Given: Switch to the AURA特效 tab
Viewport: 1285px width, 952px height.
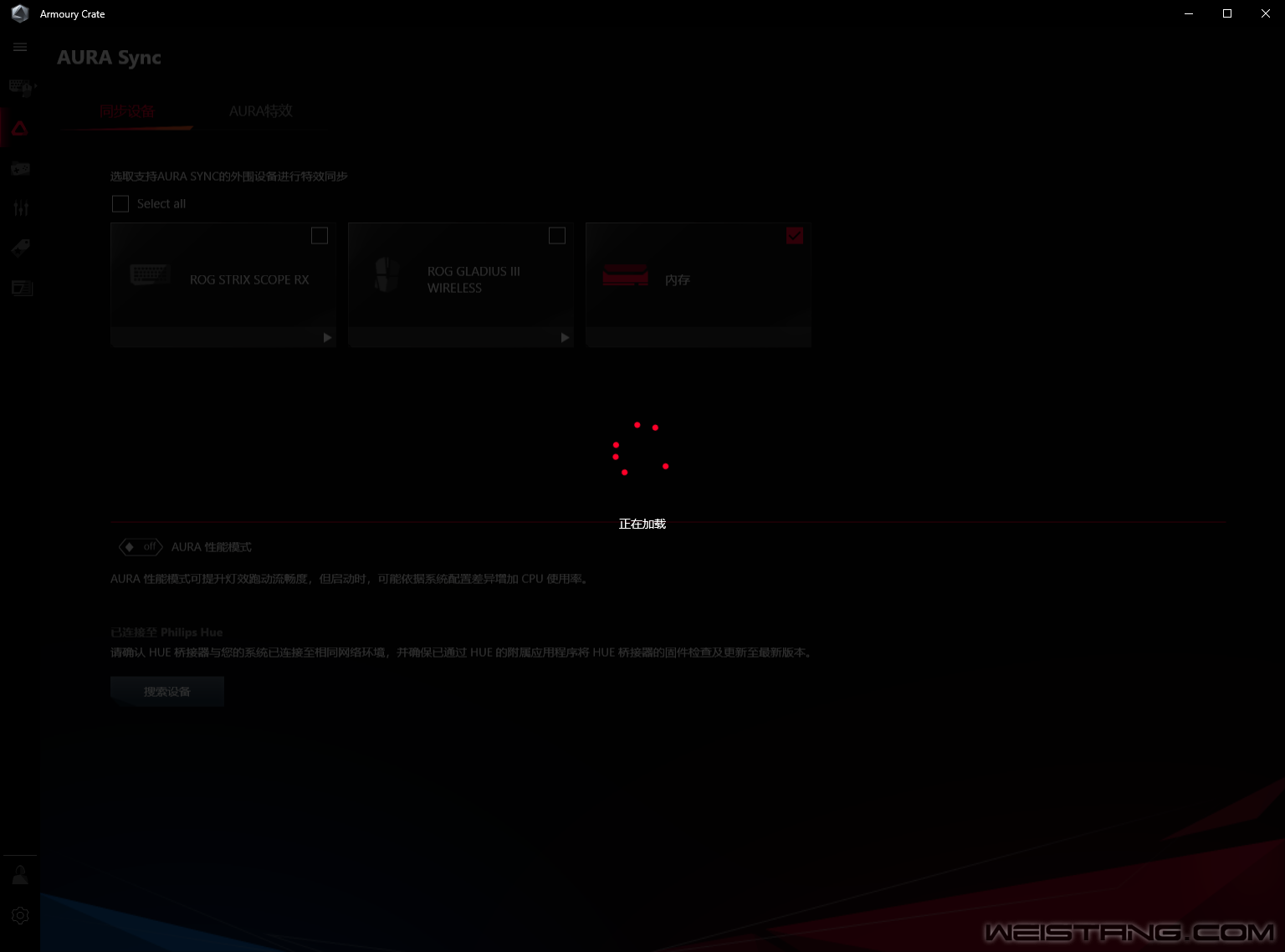Looking at the screenshot, I should click(x=261, y=111).
